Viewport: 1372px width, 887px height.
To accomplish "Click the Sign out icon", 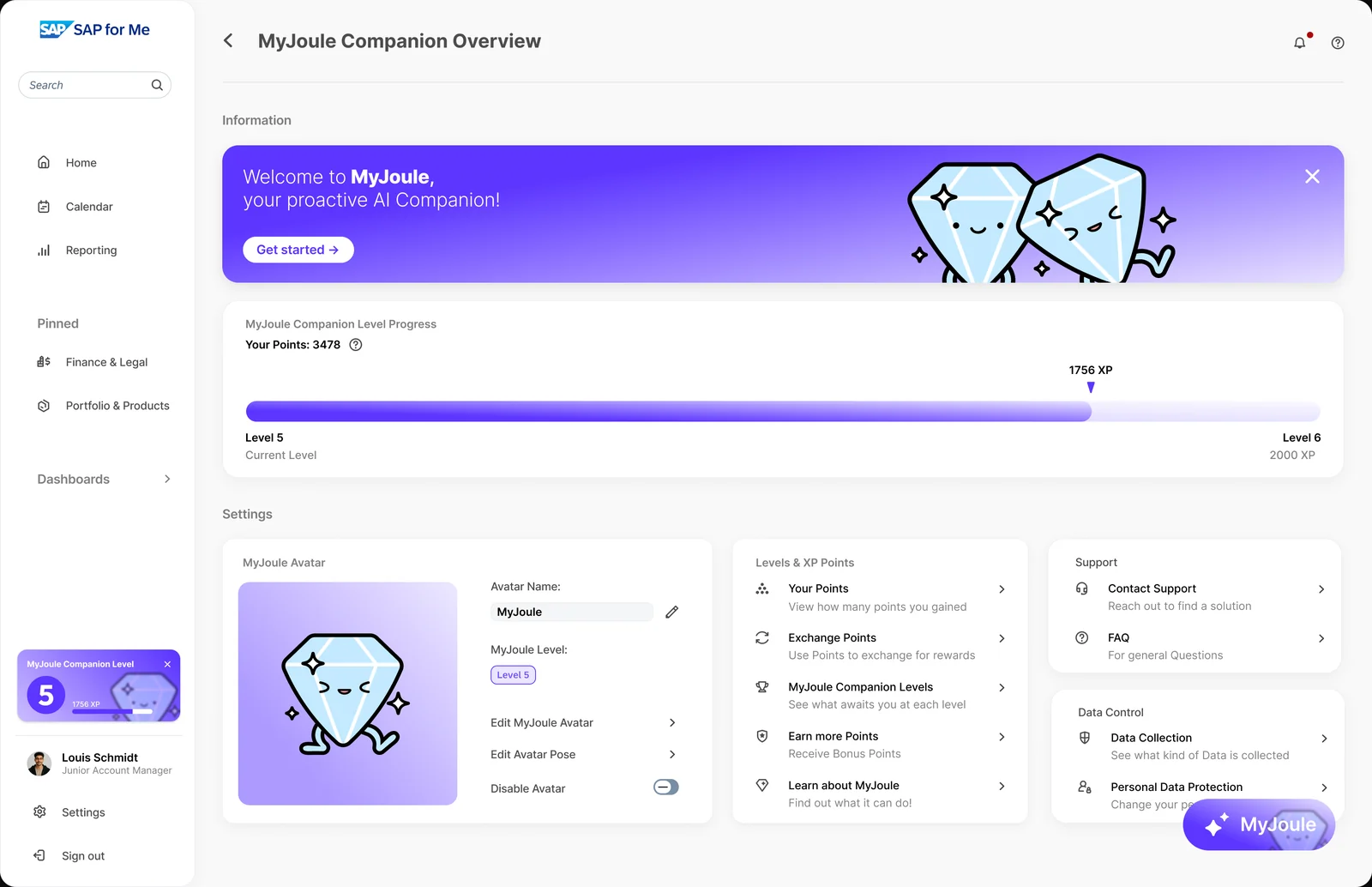I will (x=39, y=855).
